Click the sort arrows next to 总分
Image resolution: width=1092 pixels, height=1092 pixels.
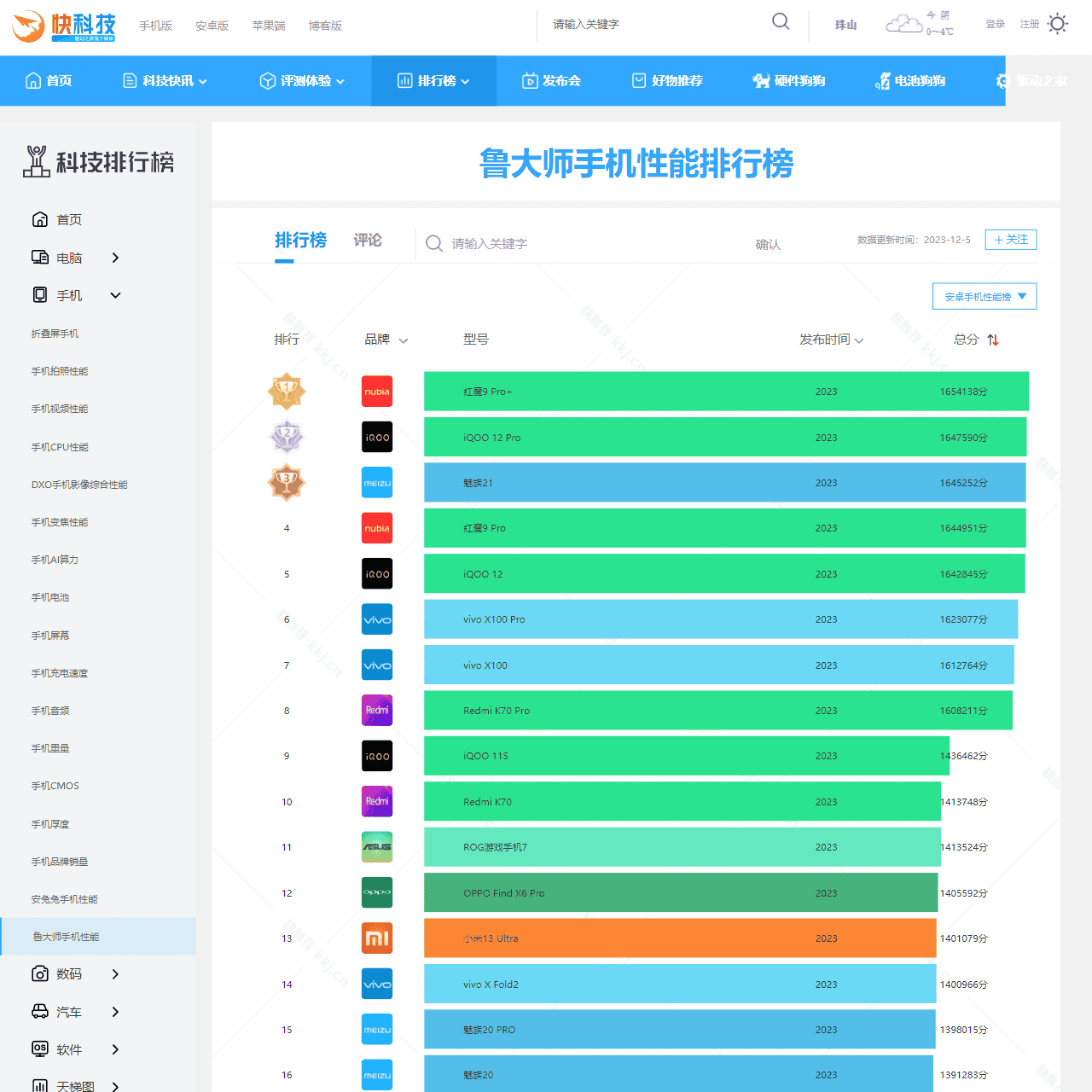point(992,339)
